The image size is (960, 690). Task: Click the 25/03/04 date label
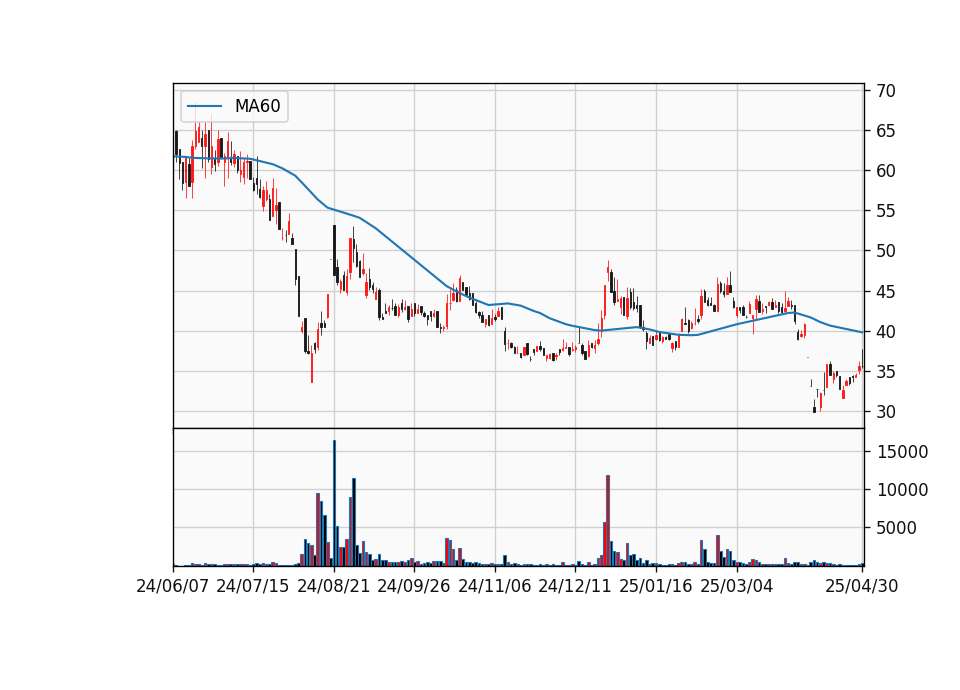(737, 586)
